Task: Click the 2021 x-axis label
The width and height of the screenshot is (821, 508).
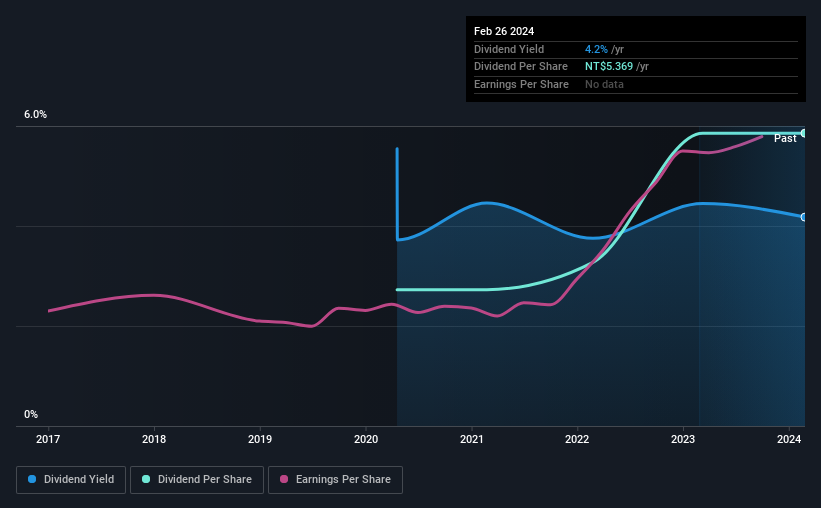Action: (471, 439)
